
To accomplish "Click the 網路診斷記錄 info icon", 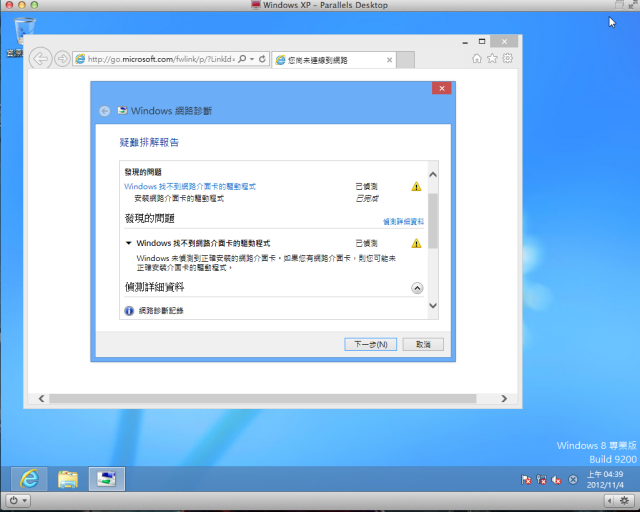I will 129,311.
